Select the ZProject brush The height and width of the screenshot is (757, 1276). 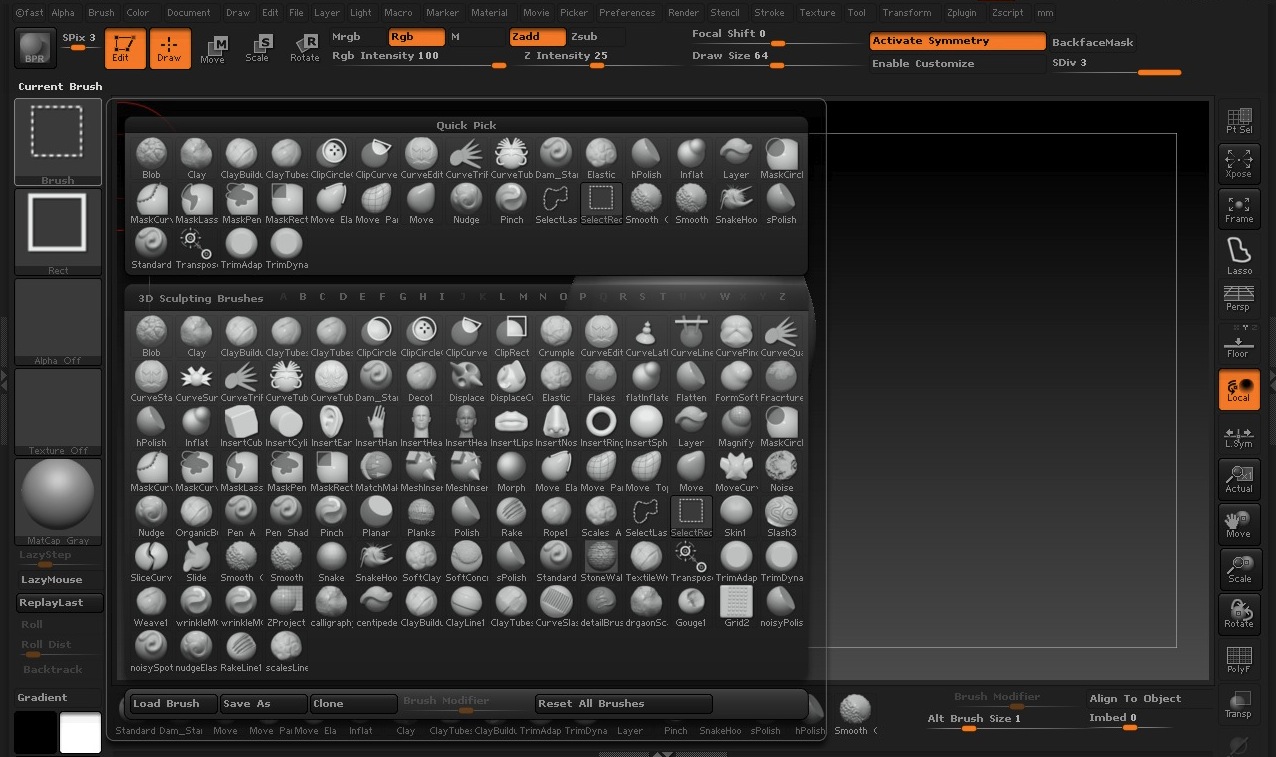pos(286,606)
